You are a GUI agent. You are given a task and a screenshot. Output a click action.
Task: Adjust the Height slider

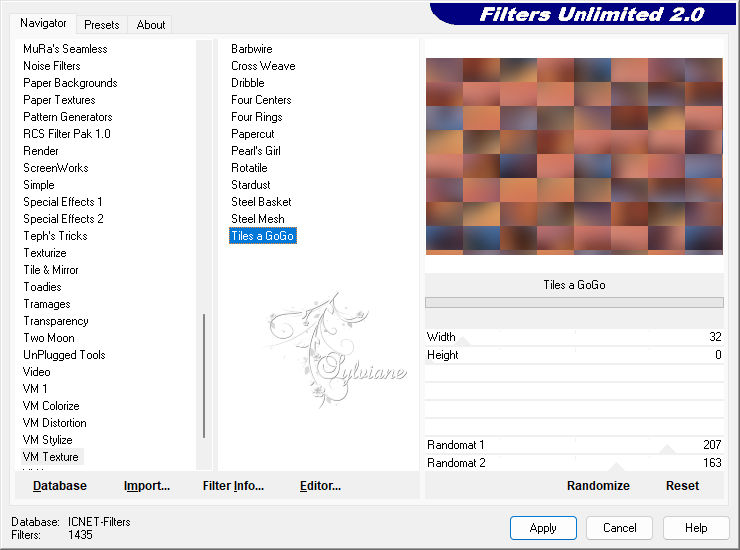(x=574, y=355)
